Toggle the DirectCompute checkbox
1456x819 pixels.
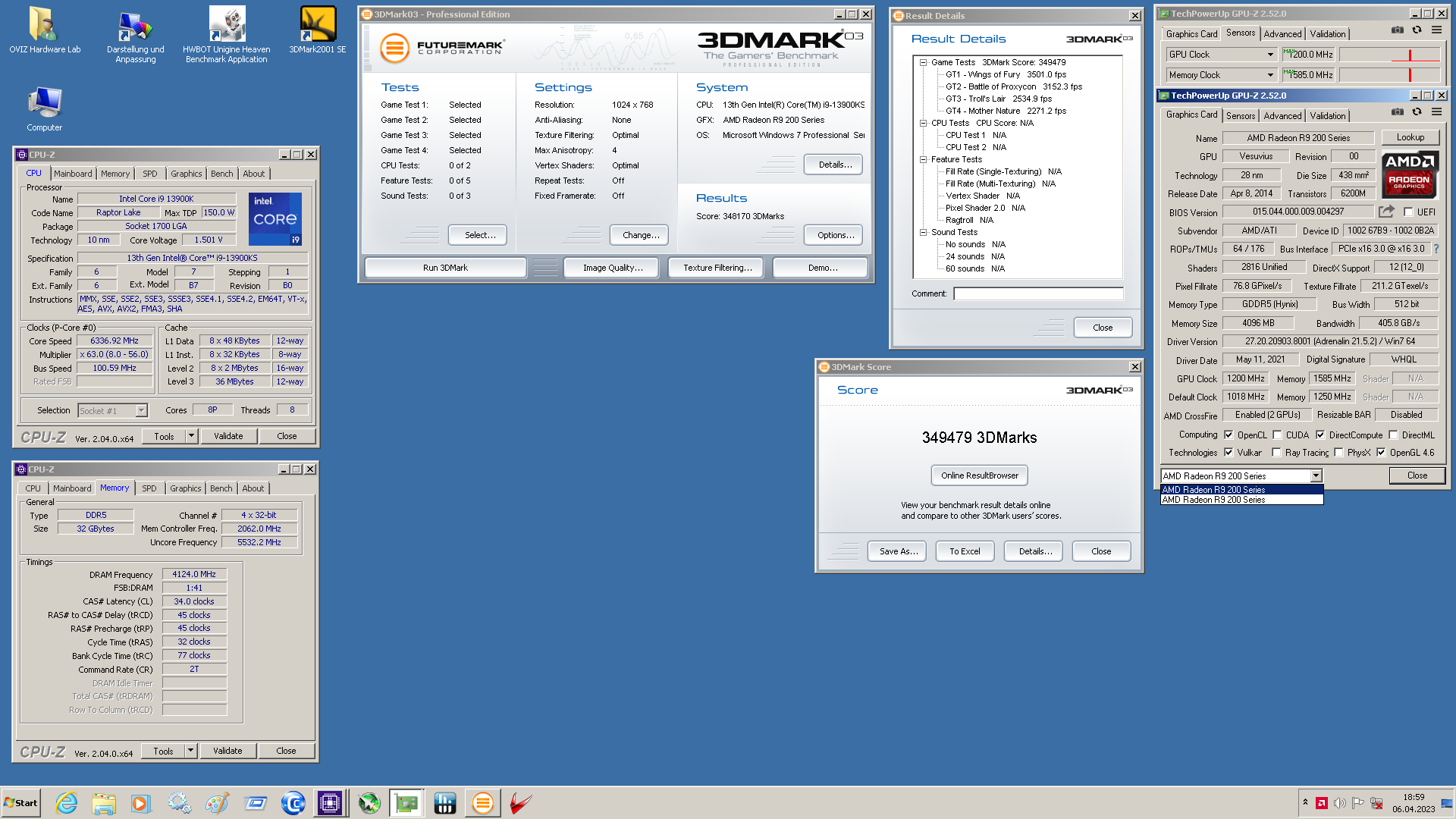(x=1320, y=435)
